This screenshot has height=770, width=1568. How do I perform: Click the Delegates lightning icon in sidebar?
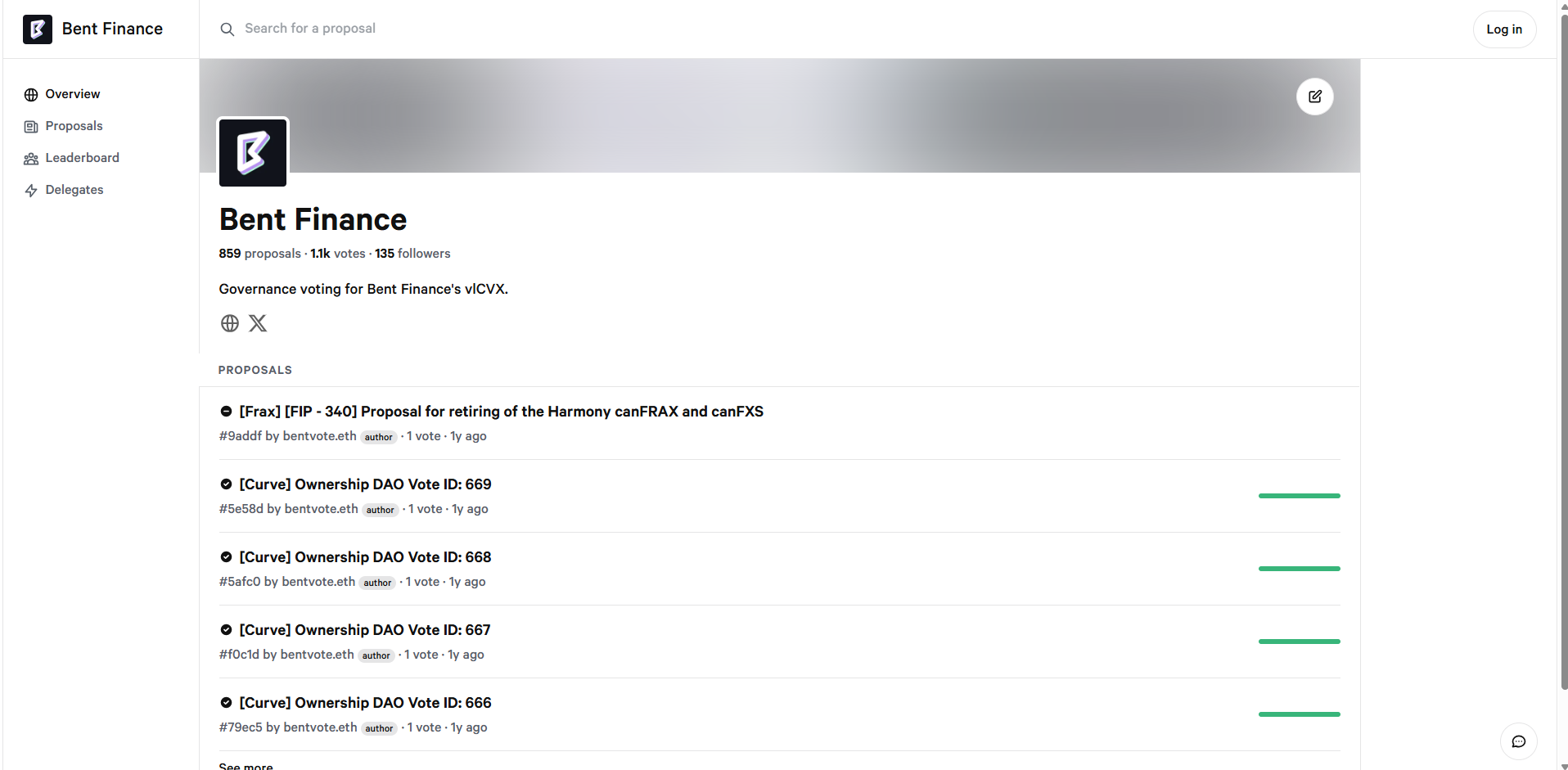click(x=31, y=191)
